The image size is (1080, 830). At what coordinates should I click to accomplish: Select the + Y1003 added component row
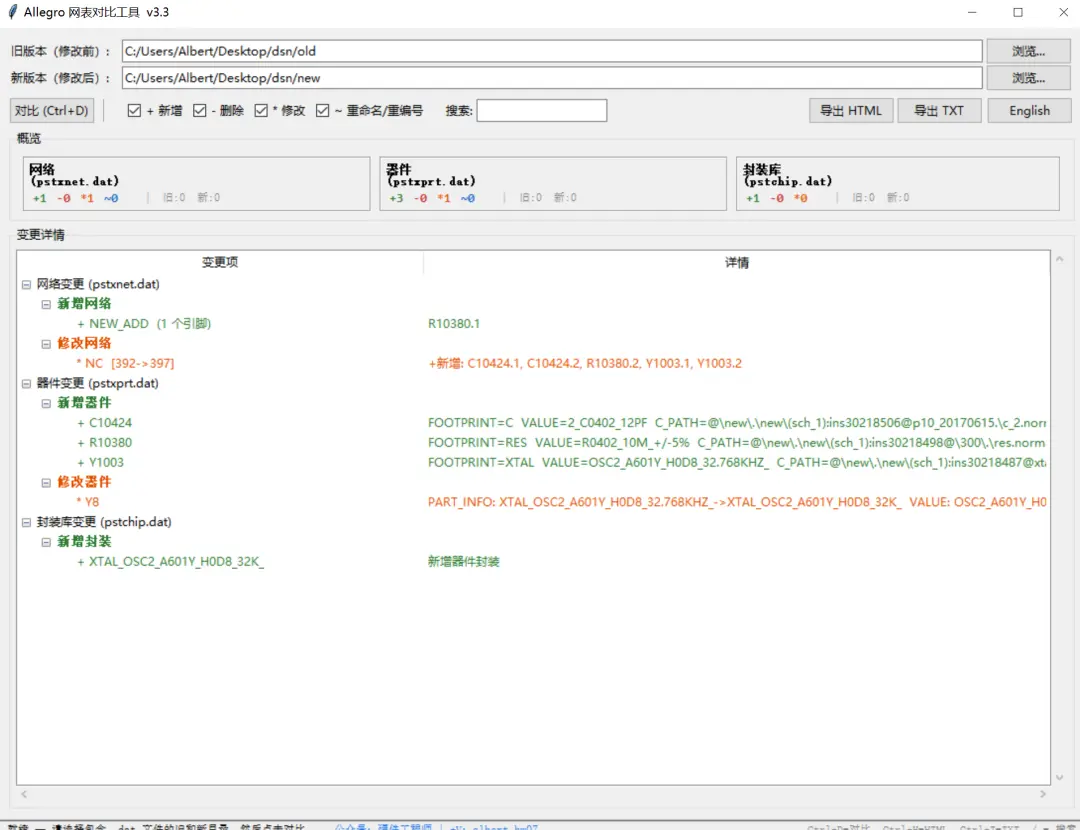click(x=533, y=462)
